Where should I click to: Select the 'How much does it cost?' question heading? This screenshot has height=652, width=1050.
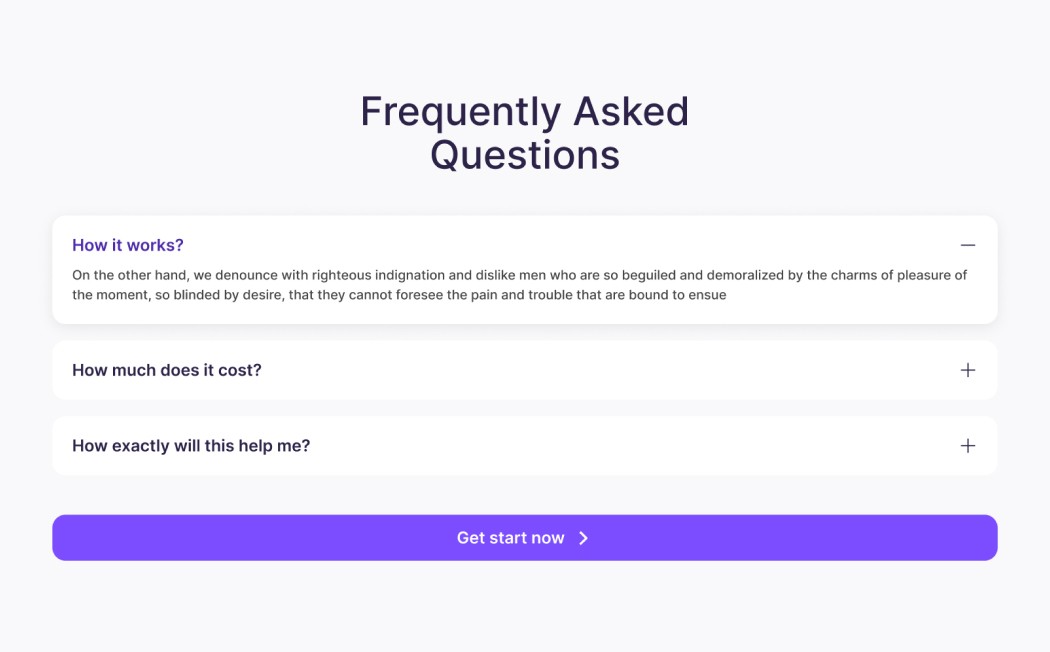(x=166, y=369)
